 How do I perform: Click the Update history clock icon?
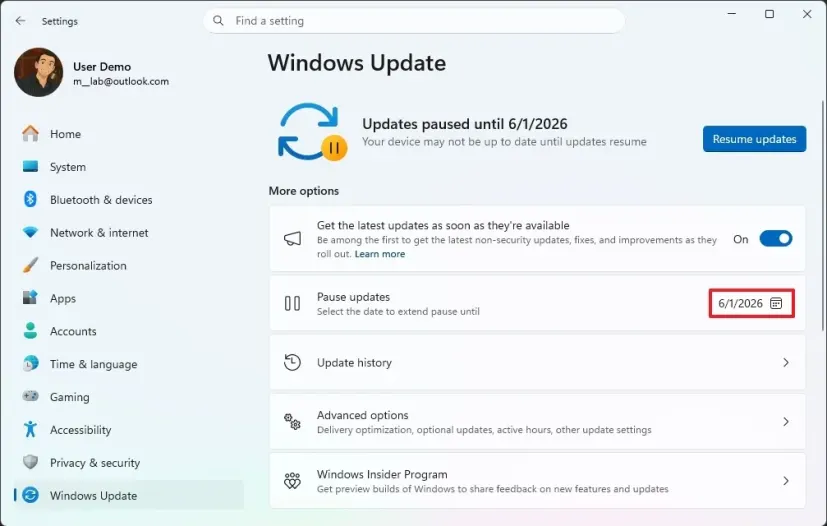[292, 362]
